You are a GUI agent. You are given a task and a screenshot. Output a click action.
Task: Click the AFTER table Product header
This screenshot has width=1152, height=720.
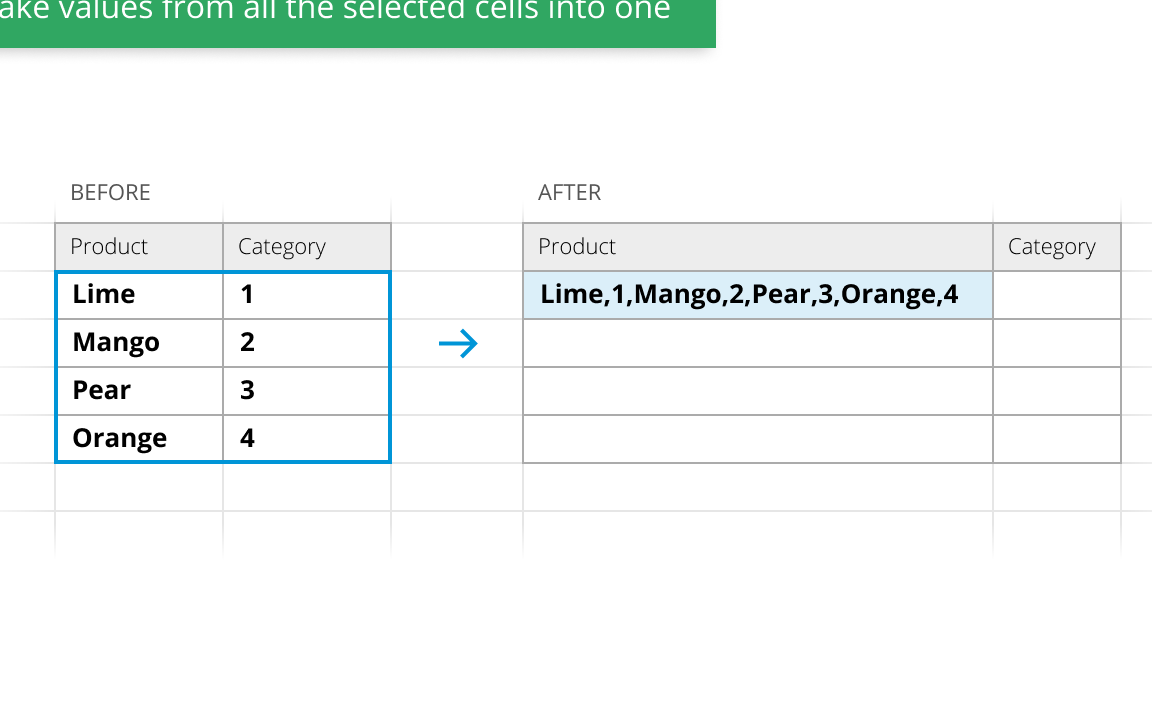coord(757,247)
